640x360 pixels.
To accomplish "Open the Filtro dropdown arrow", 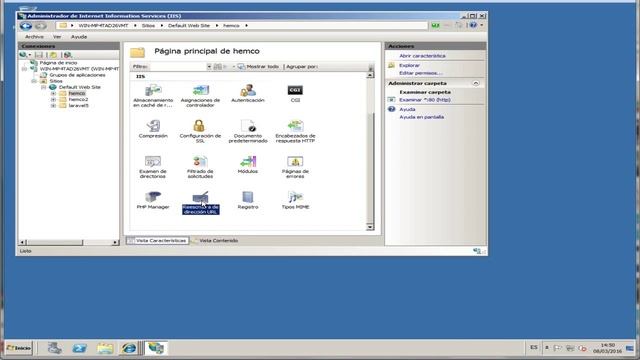I will pyautogui.click(x=209, y=67).
